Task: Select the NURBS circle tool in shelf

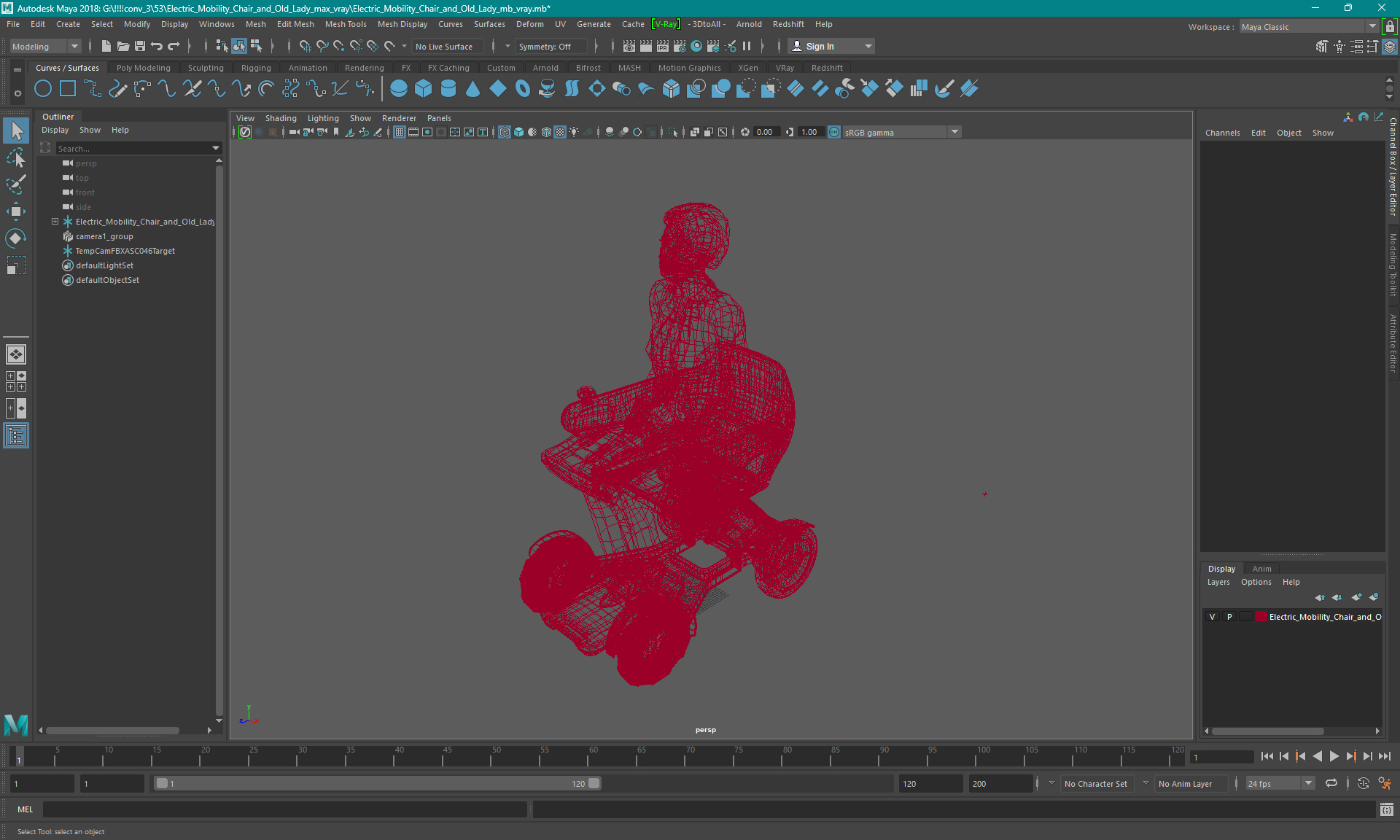Action: point(43,89)
